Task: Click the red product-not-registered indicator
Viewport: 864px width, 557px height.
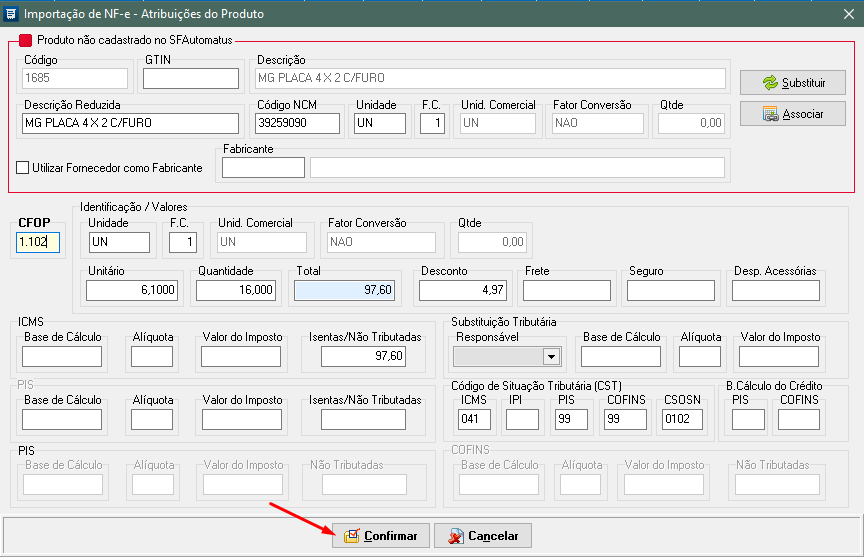Action: pyautogui.click(x=25, y=41)
